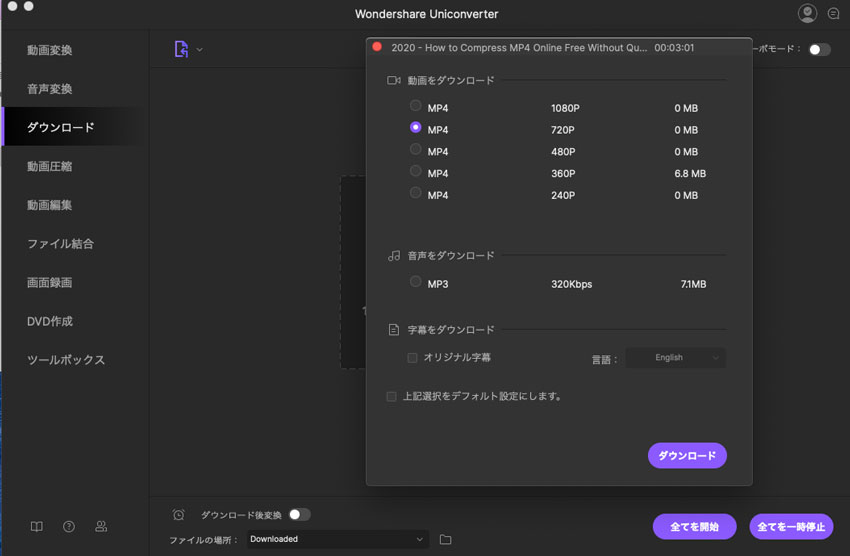
Task: Open the feedback message icon
Action: [834, 14]
